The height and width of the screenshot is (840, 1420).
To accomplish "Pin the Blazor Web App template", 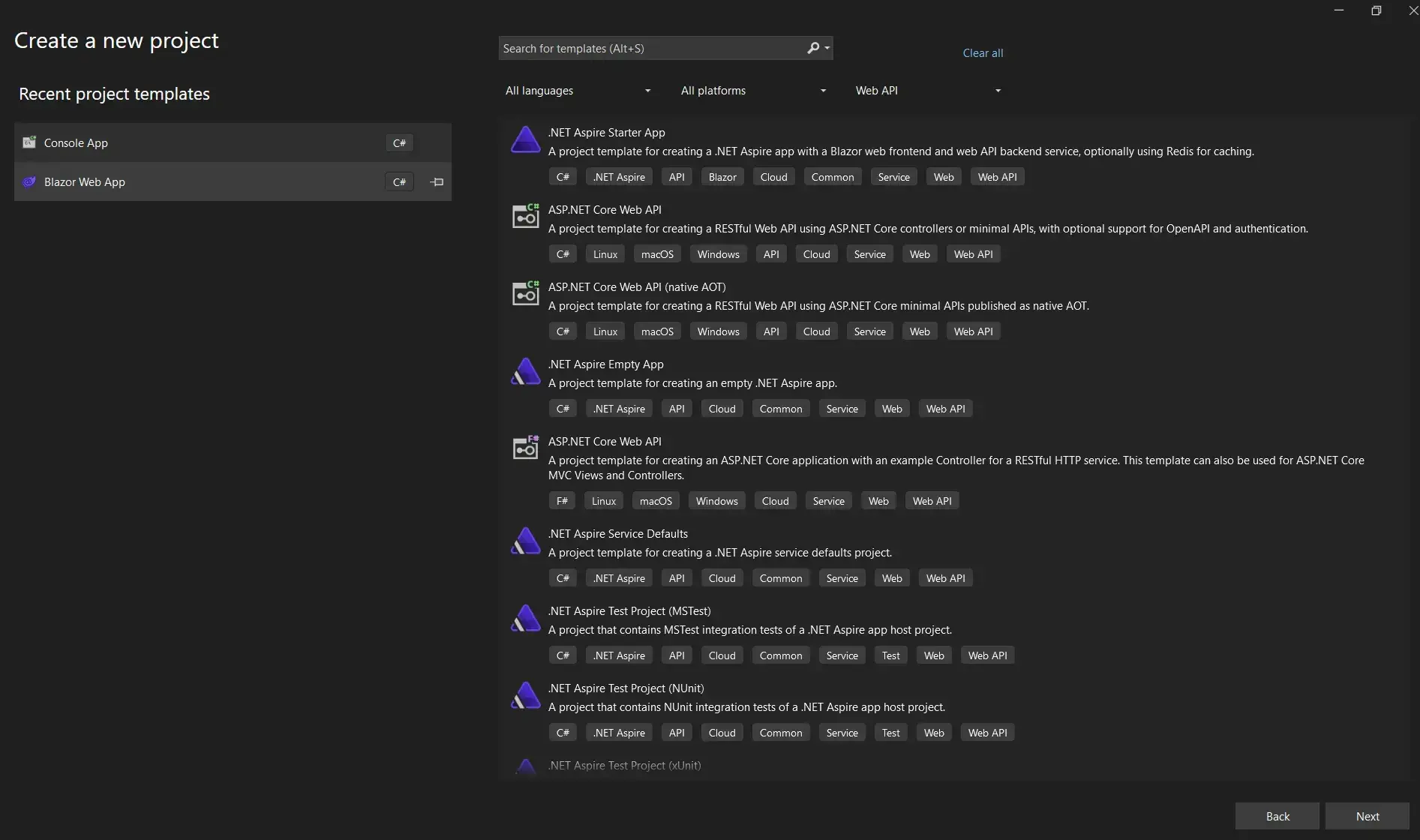I will coord(437,181).
